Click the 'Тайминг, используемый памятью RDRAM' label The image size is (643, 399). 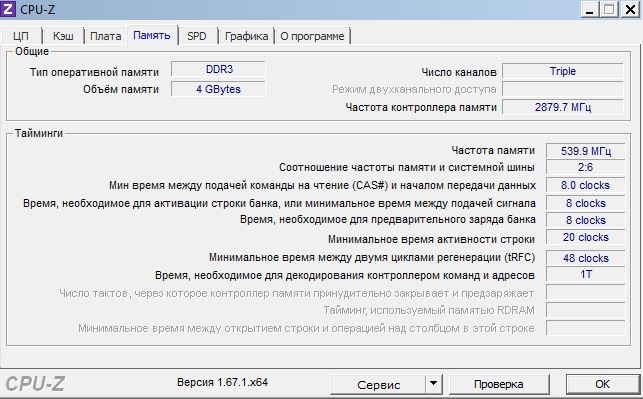click(429, 310)
